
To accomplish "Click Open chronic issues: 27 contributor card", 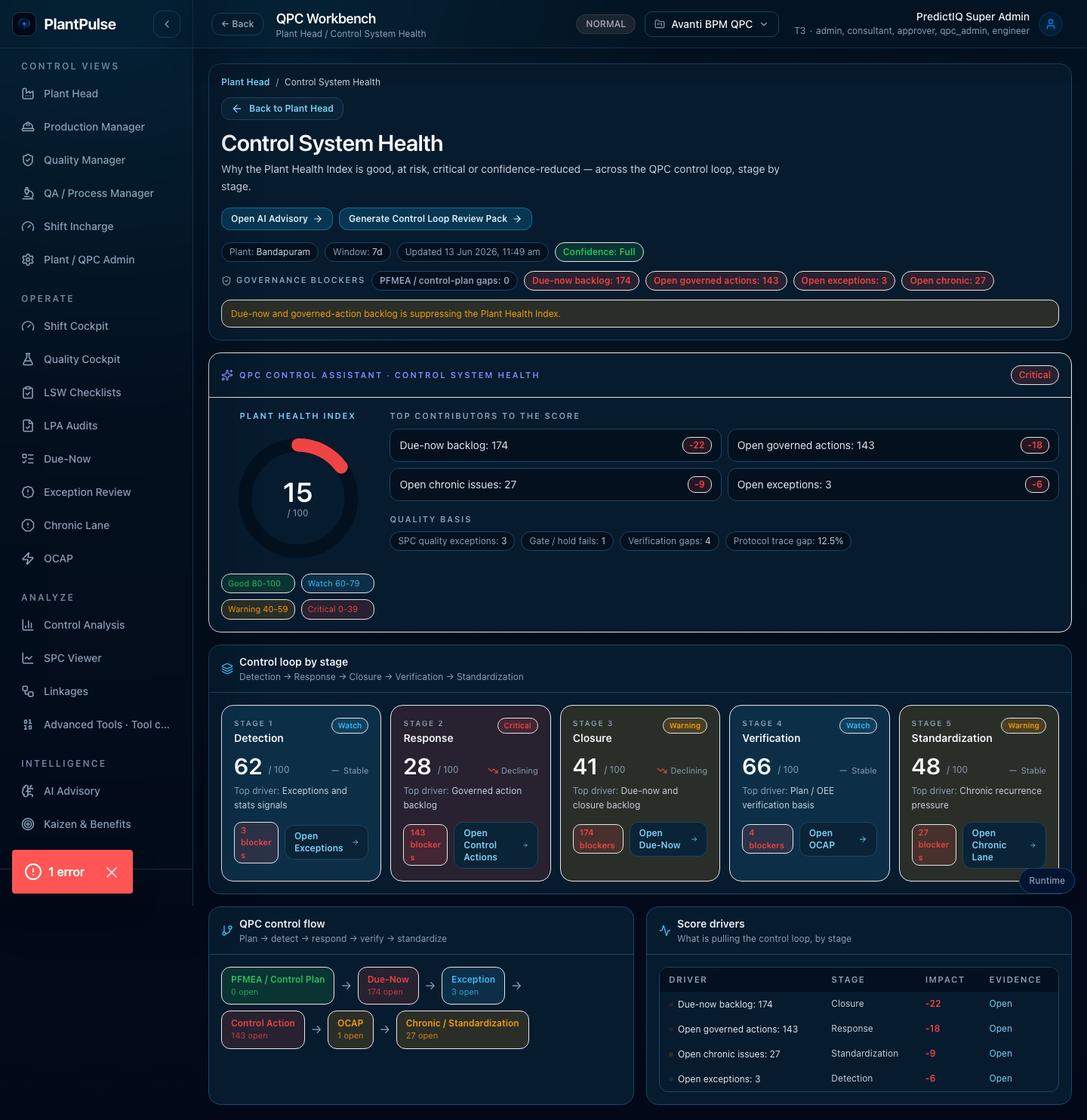I will (x=556, y=485).
